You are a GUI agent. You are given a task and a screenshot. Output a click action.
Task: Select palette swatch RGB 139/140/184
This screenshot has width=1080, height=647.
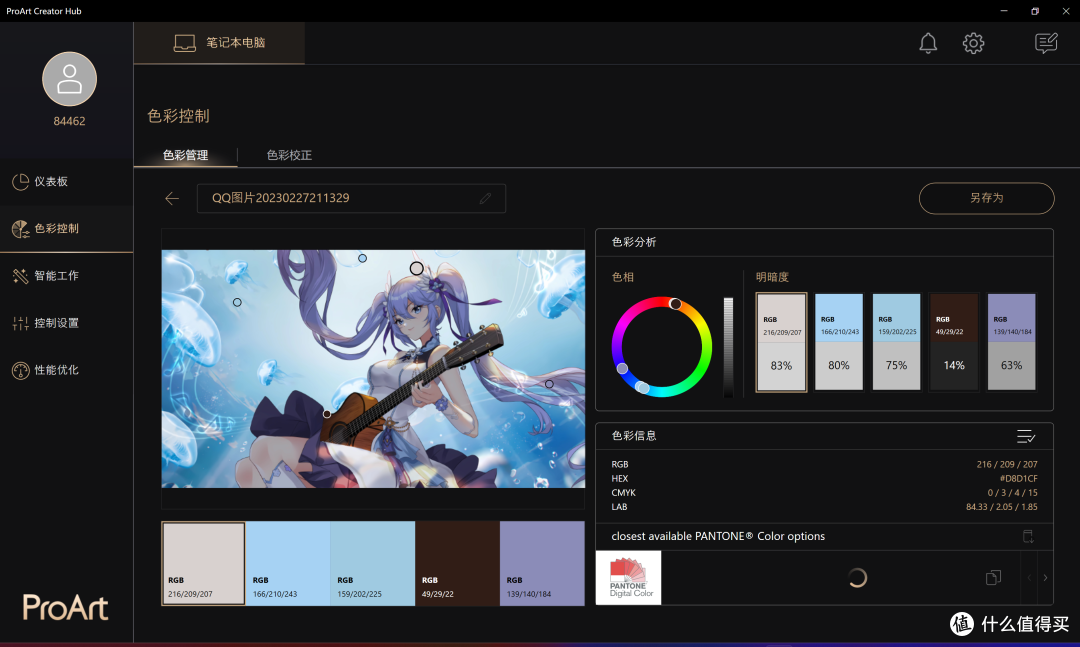pyautogui.click(x=542, y=564)
